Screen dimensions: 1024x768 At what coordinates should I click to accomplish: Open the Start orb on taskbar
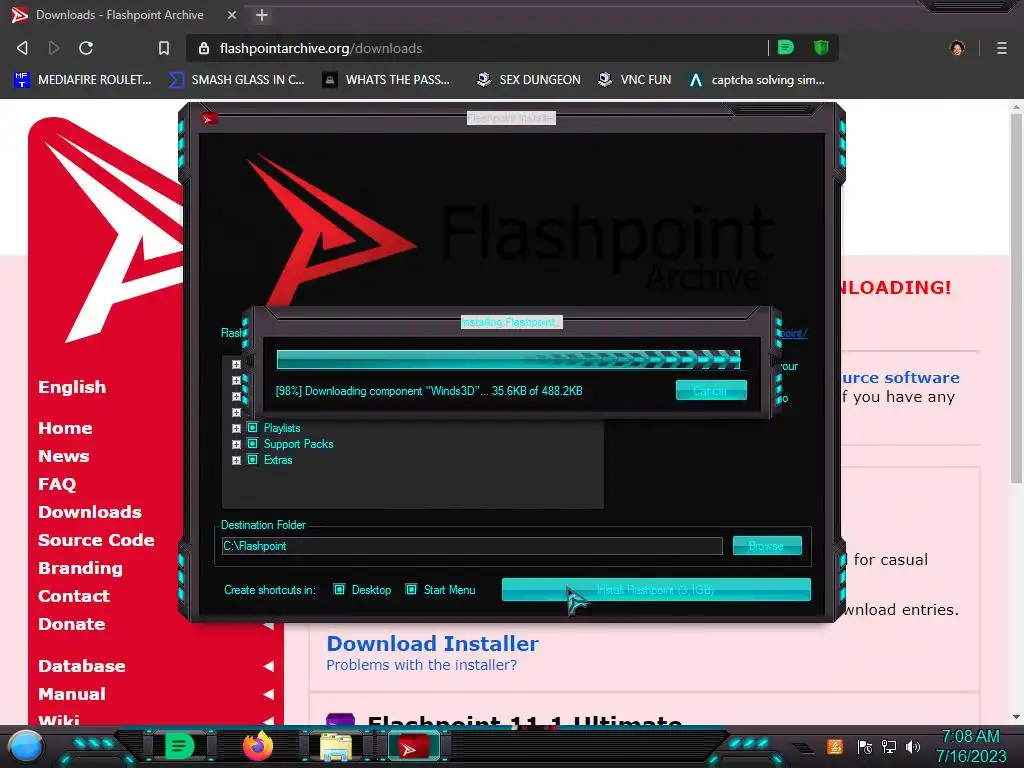pyautogui.click(x=26, y=746)
